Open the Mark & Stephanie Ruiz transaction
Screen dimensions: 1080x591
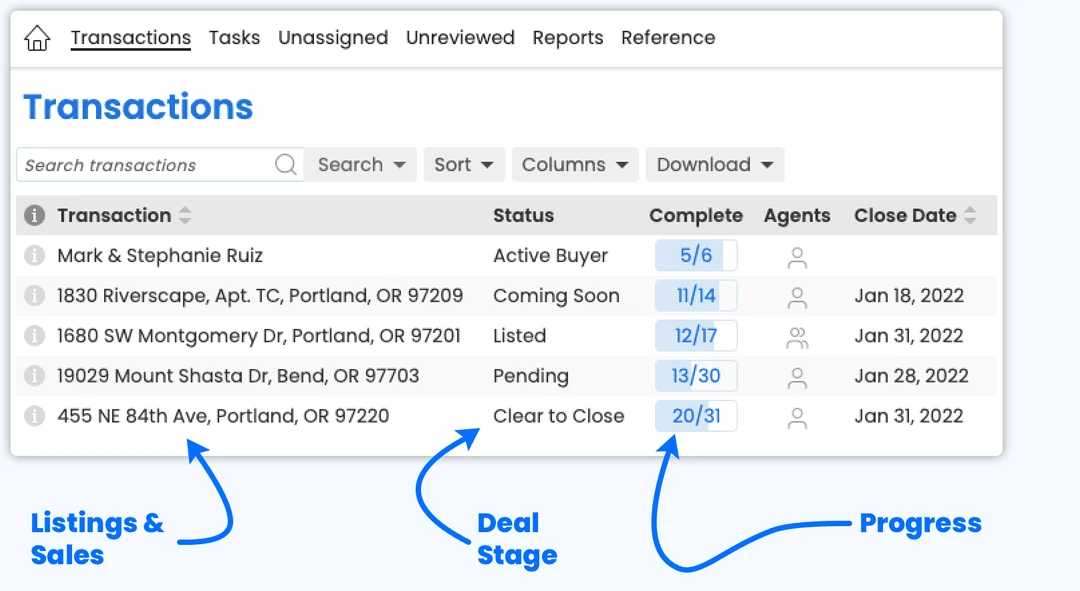(160, 256)
